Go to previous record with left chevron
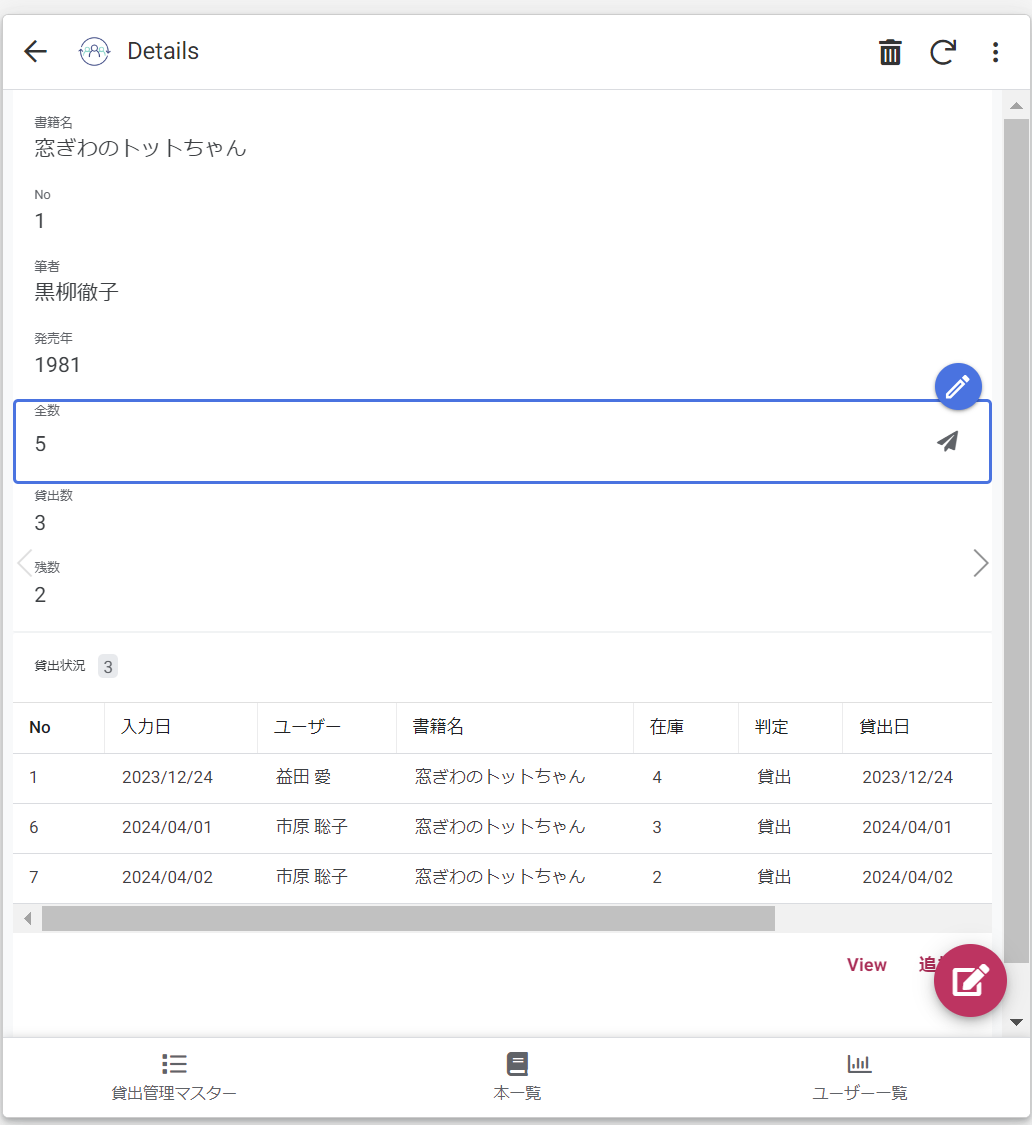Screen dimensions: 1032x1125 tap(23, 563)
